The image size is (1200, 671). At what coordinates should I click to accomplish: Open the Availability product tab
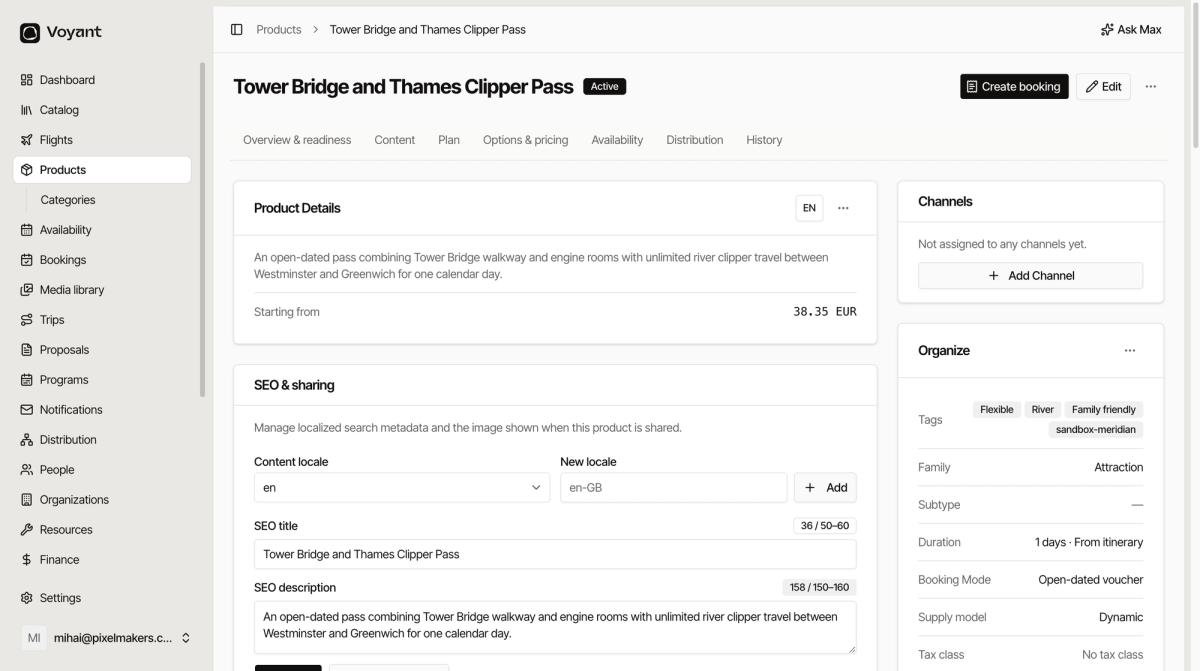click(x=617, y=140)
